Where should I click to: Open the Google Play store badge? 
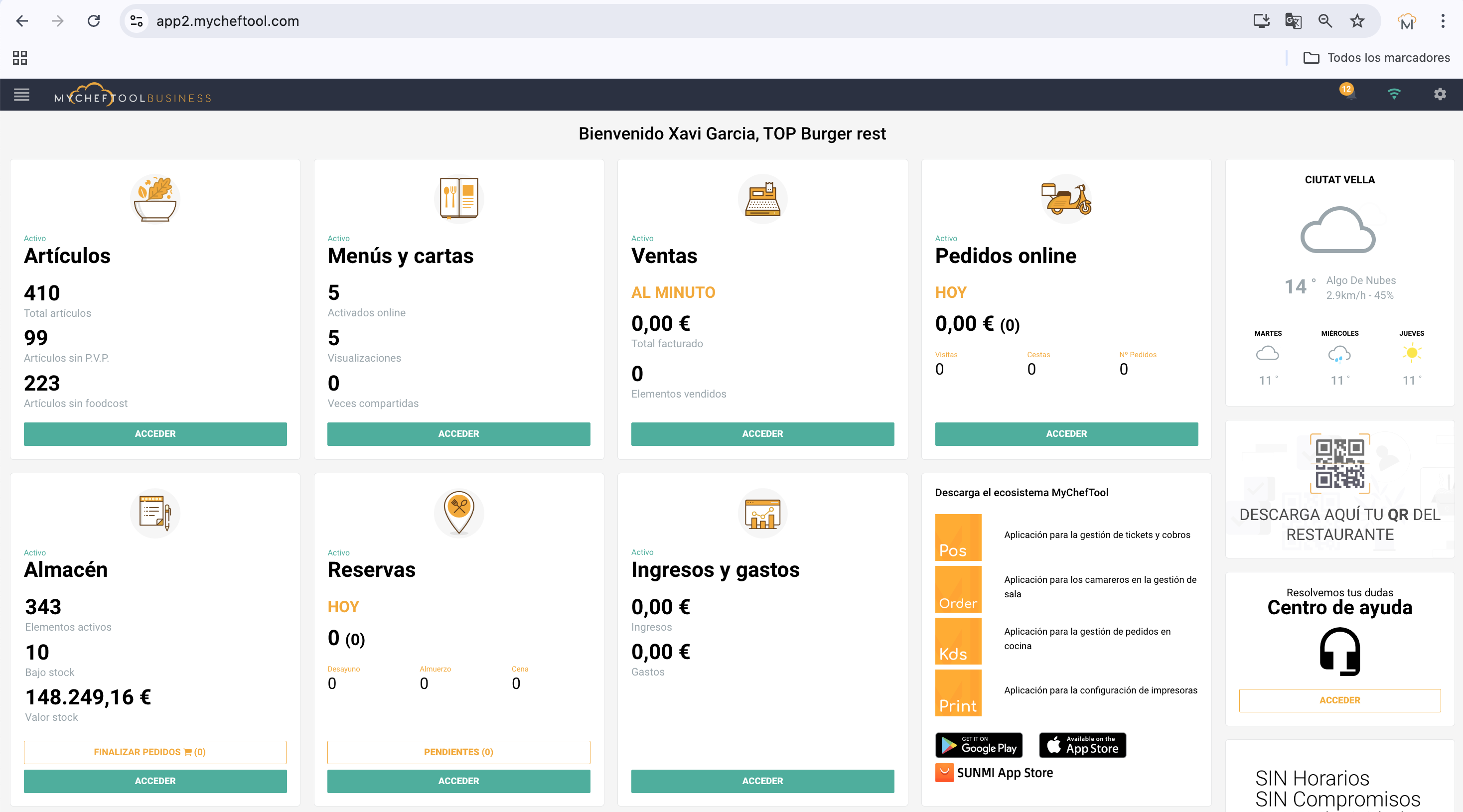[979, 745]
